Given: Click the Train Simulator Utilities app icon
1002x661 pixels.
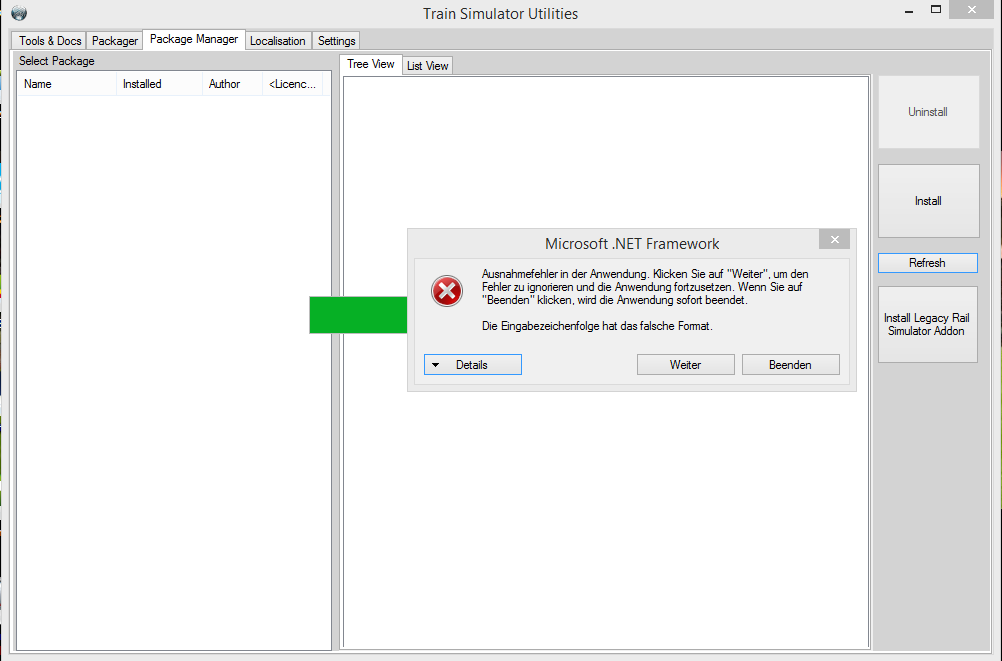Looking at the screenshot, I should tap(19, 13).
